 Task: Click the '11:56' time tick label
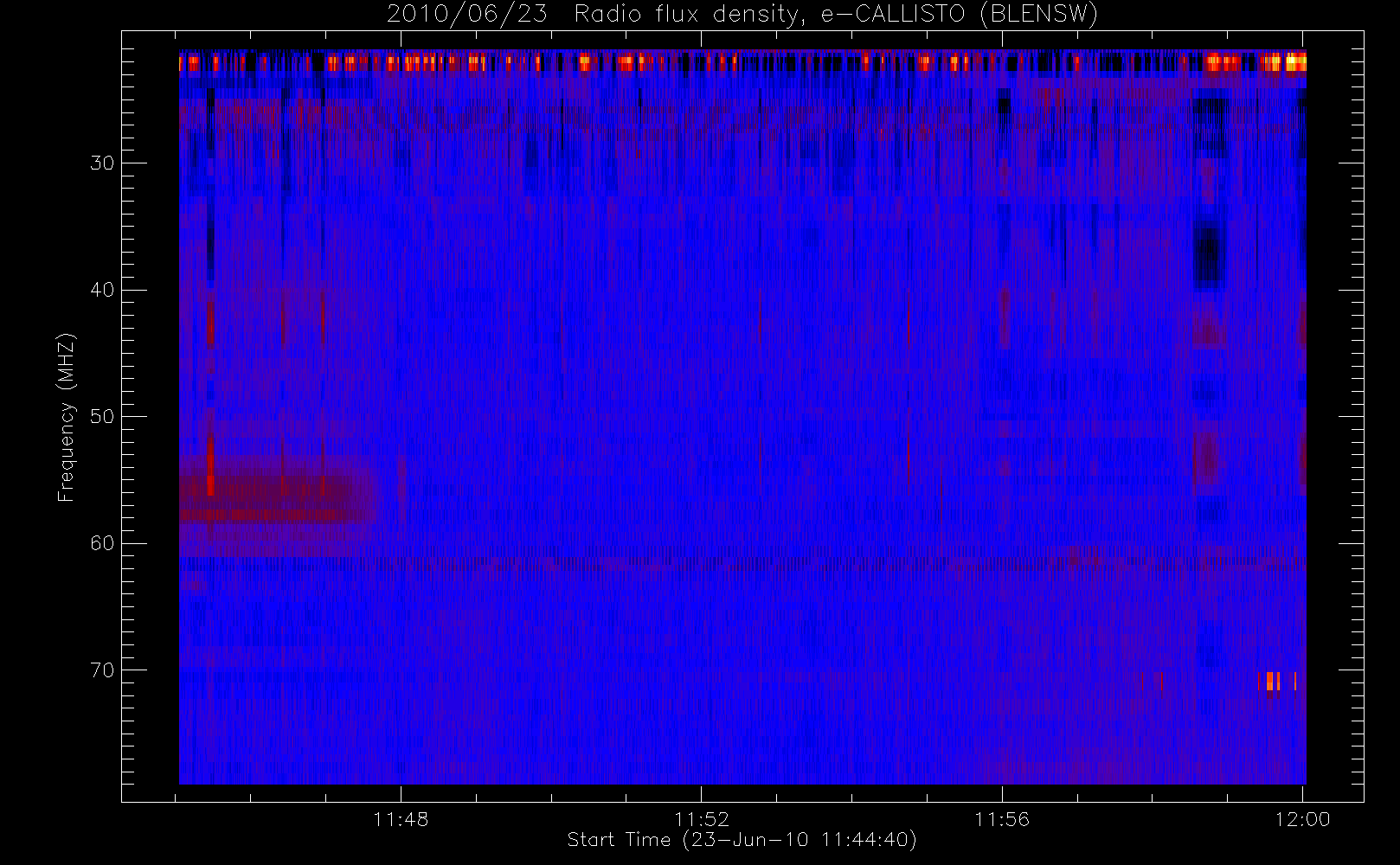tap(1002, 819)
